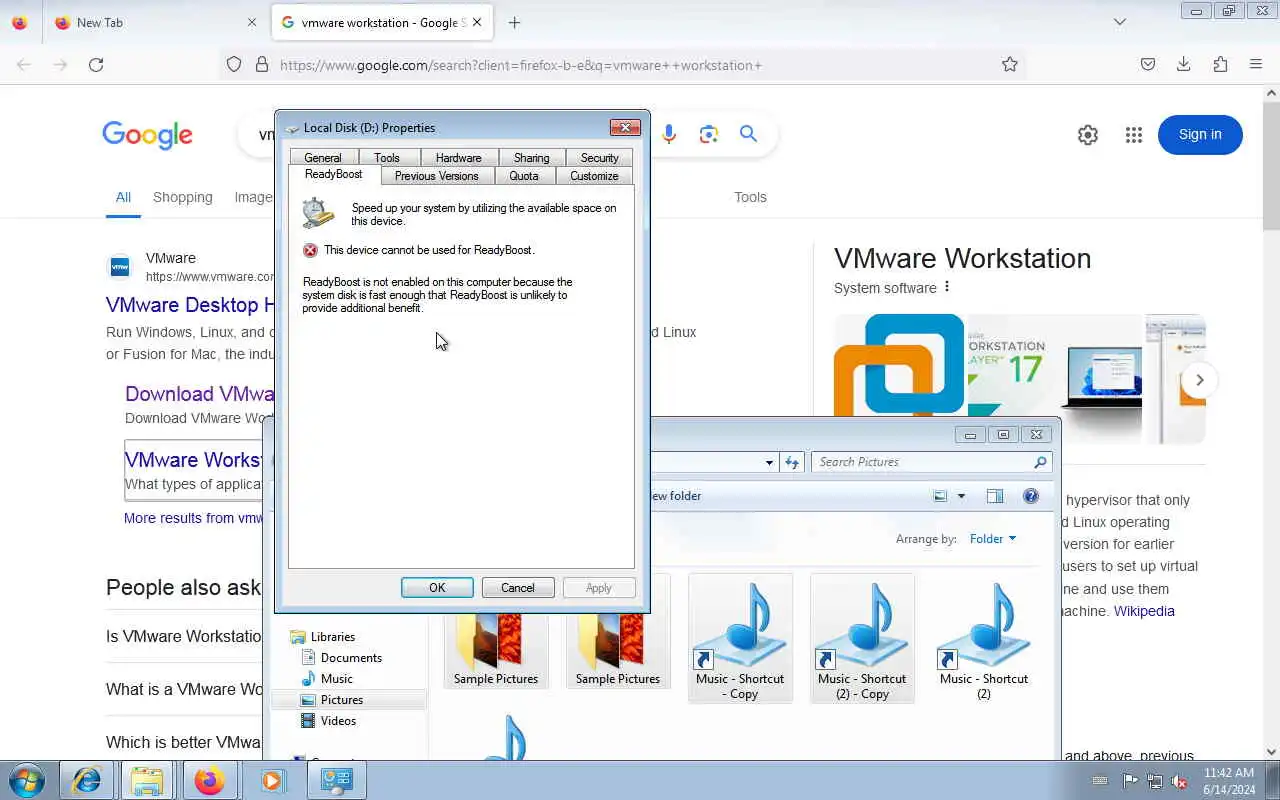1280x800 pixels.
Task: Click the site padlock icon
Action: pos(262,64)
